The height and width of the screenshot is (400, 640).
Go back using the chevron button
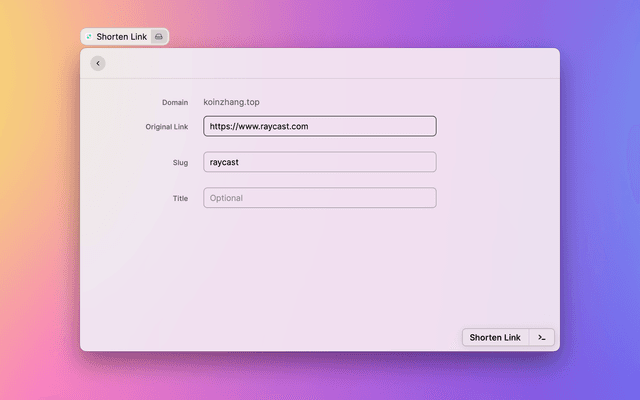tap(97, 63)
